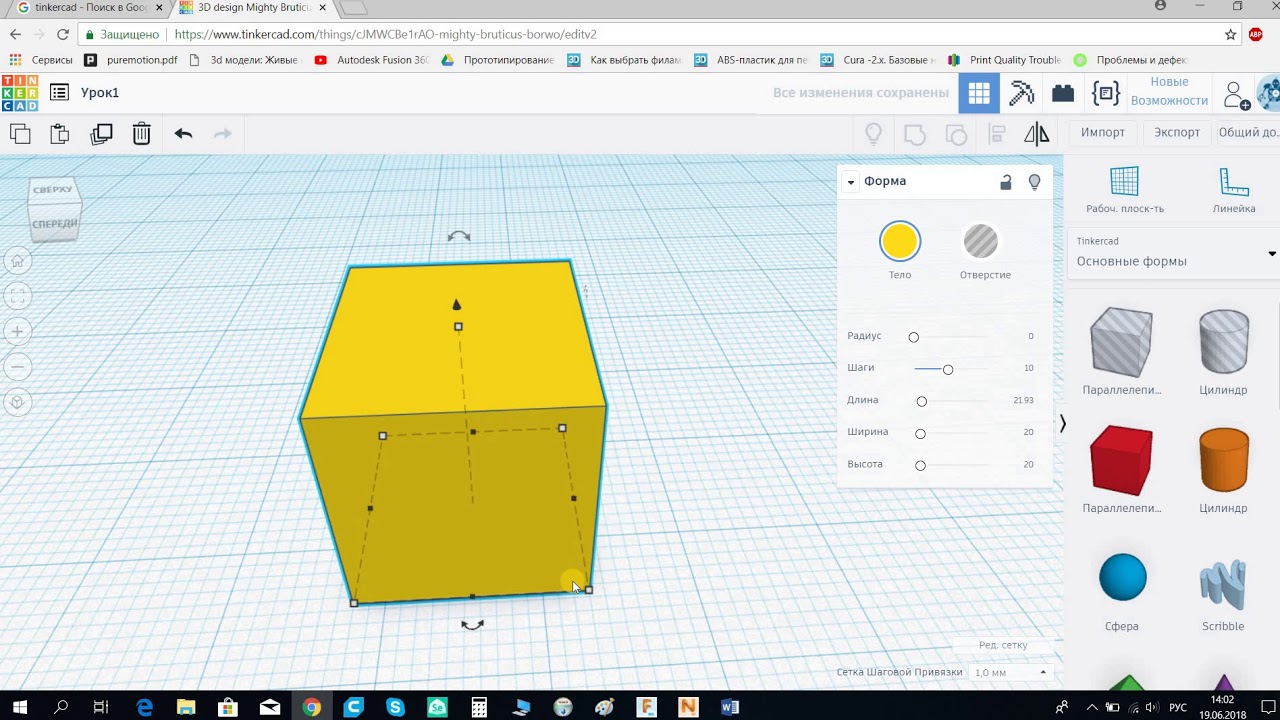The height and width of the screenshot is (720, 1280).
Task: Undo the last action
Action: [x=183, y=133]
